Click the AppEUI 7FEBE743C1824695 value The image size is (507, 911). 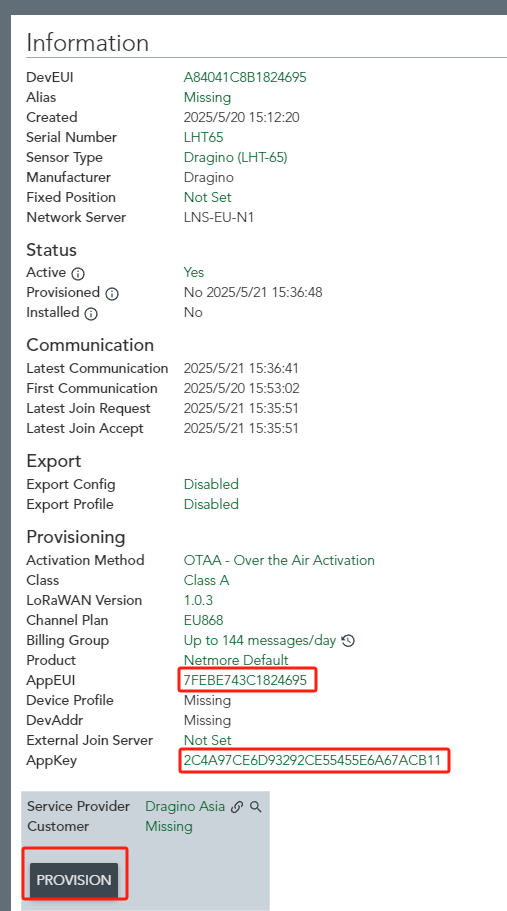click(x=245, y=680)
